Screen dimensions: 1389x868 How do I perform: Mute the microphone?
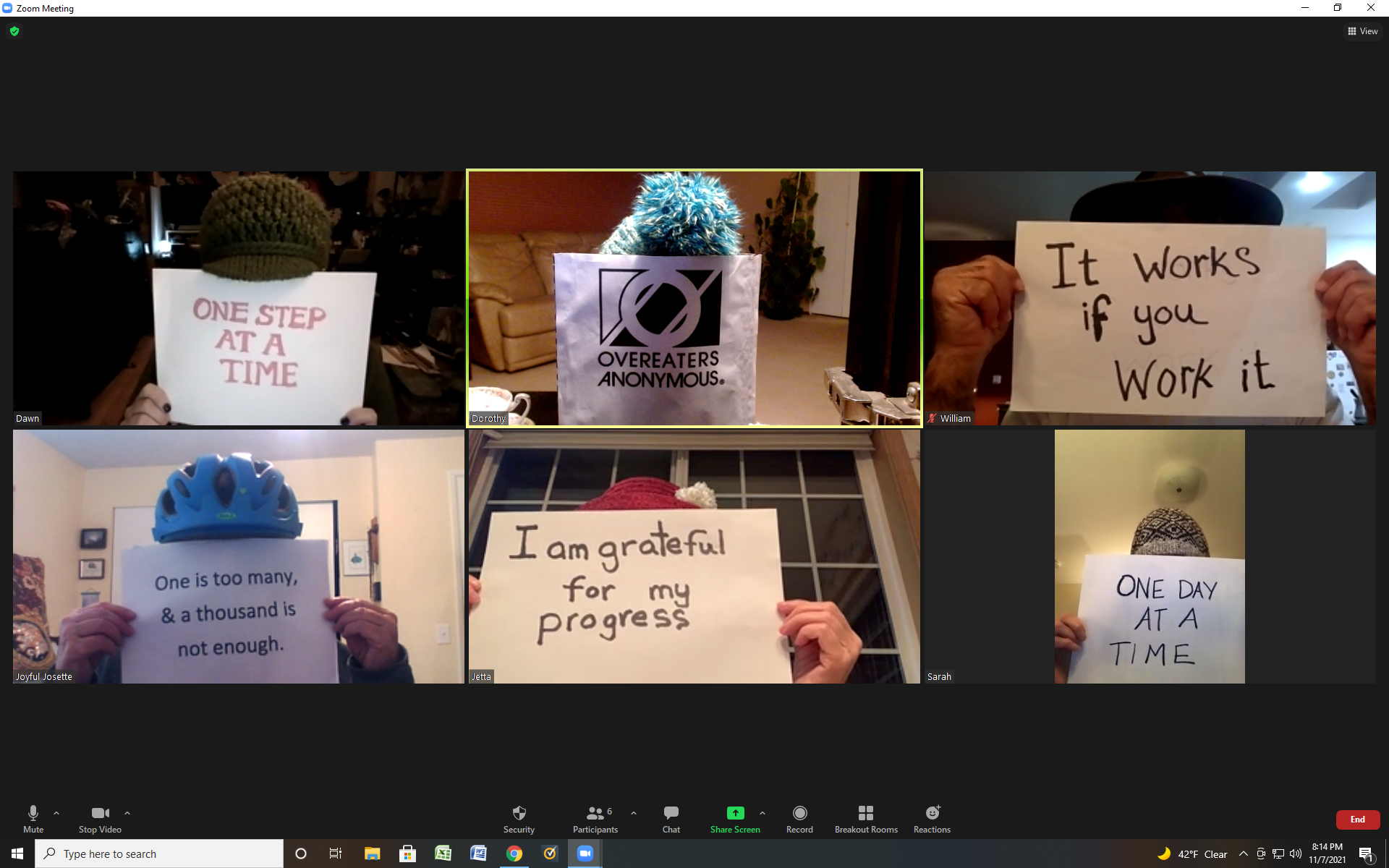[x=33, y=819]
